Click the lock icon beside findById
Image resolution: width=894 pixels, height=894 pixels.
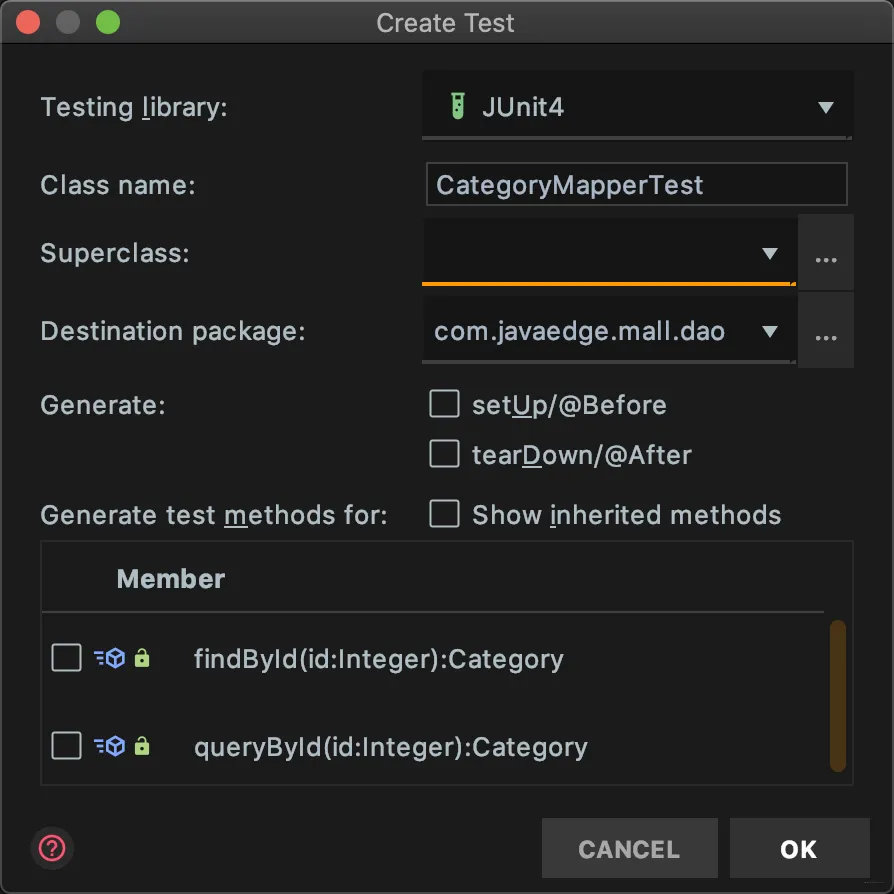[142, 659]
